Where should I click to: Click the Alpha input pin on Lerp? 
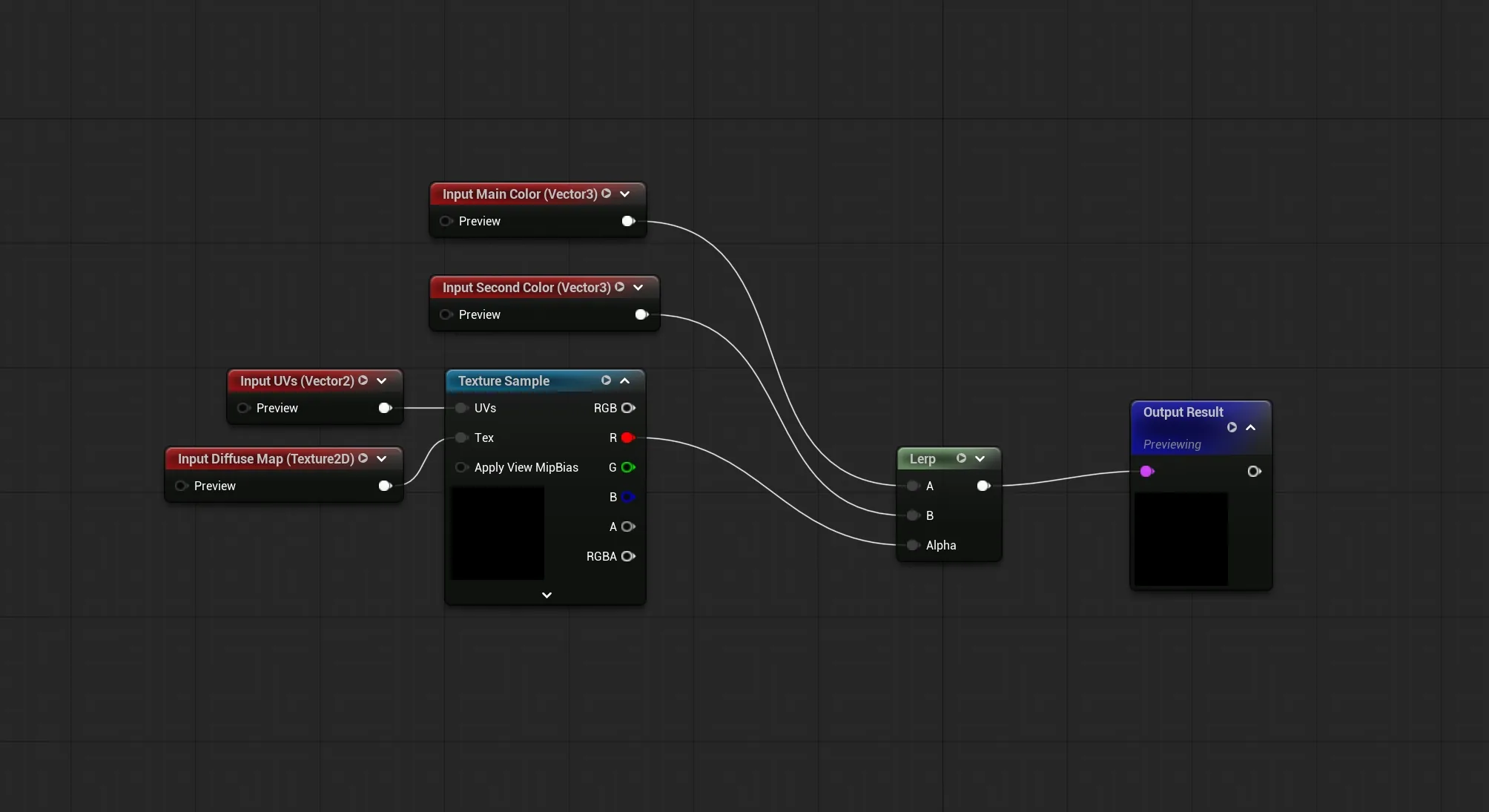click(913, 545)
